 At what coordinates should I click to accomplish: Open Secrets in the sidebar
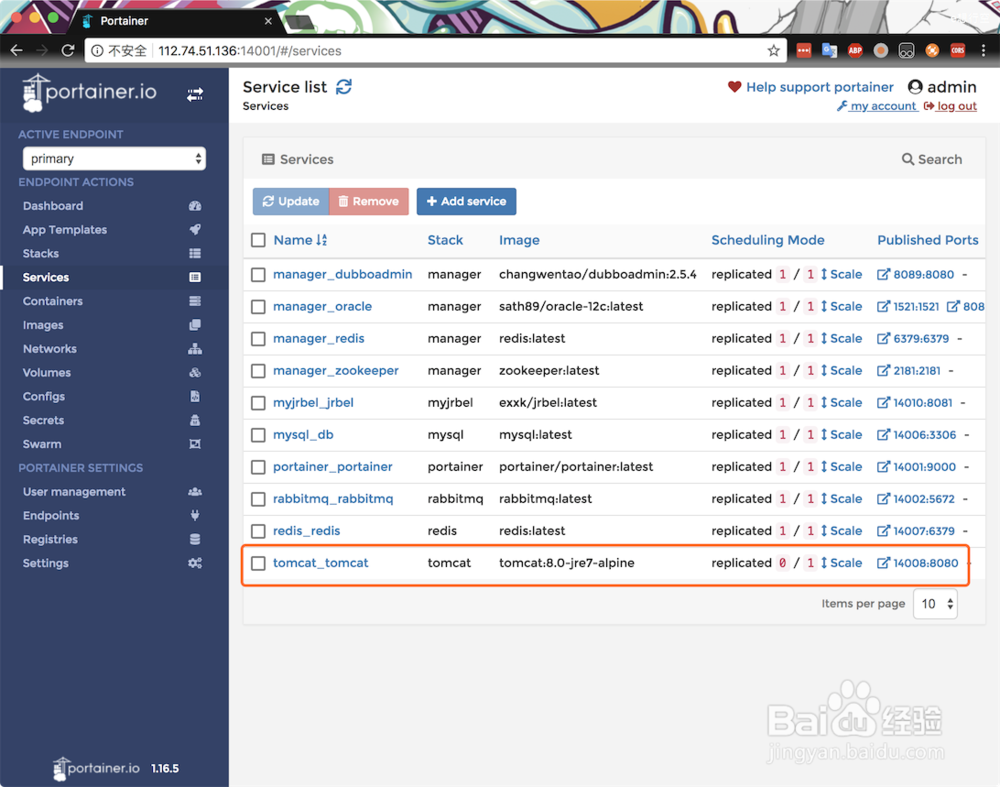[114, 420]
